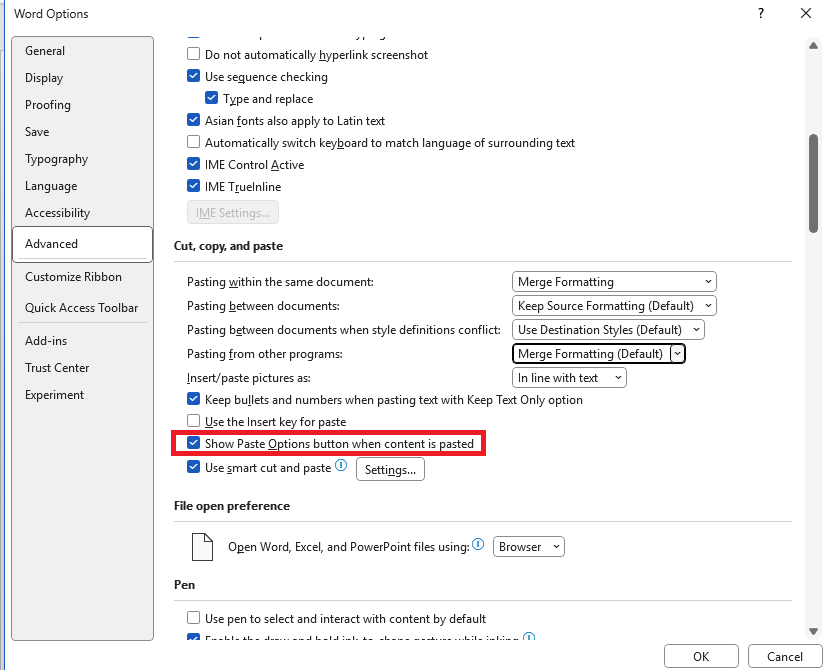Switch to the Trust Center category
The image size is (828, 670).
point(57,367)
